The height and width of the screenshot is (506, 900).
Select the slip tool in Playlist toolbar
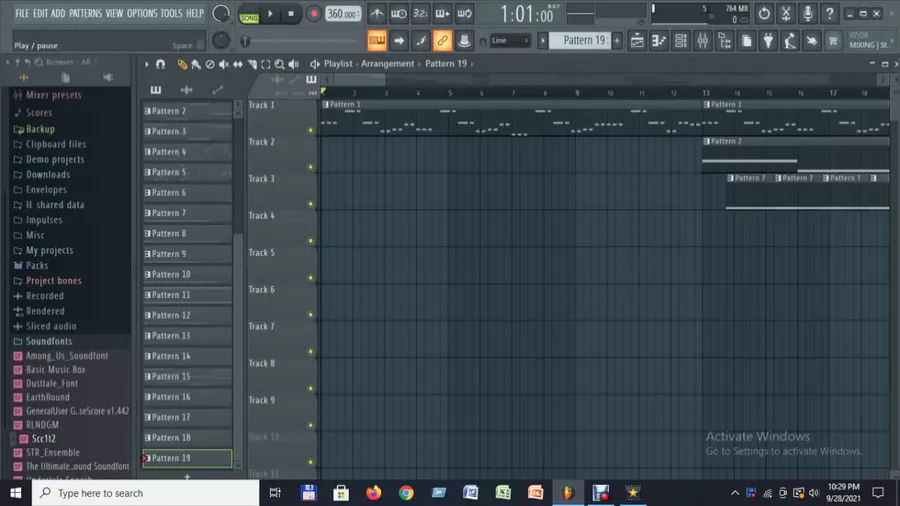pyautogui.click(x=238, y=64)
